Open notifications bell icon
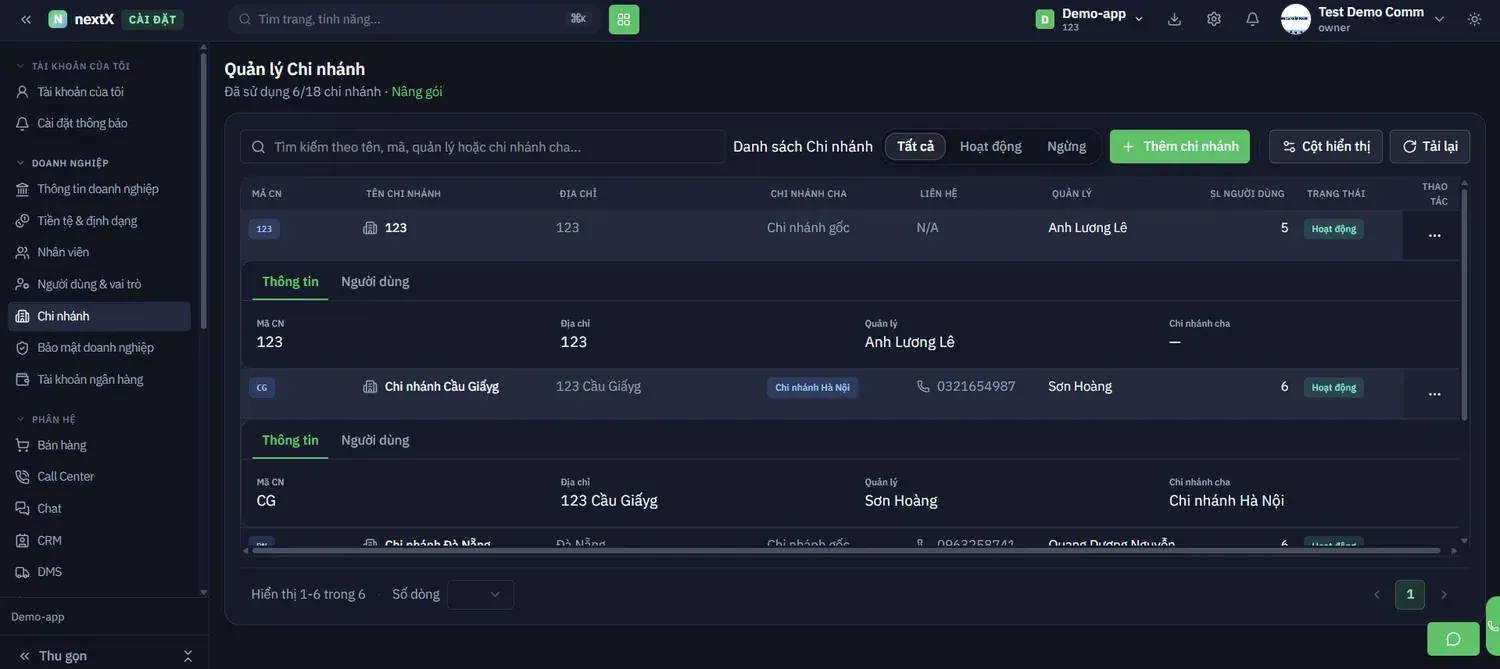This screenshot has width=1500, height=669. tap(1252, 19)
